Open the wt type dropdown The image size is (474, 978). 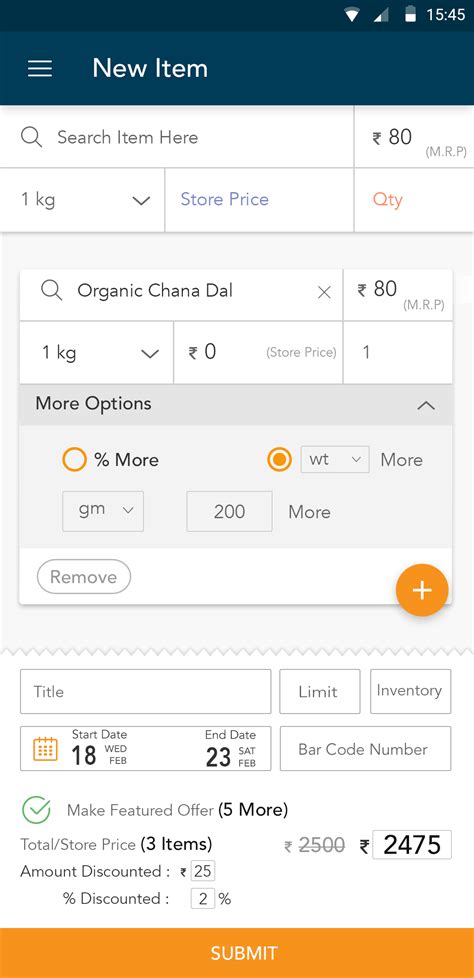(x=335, y=459)
